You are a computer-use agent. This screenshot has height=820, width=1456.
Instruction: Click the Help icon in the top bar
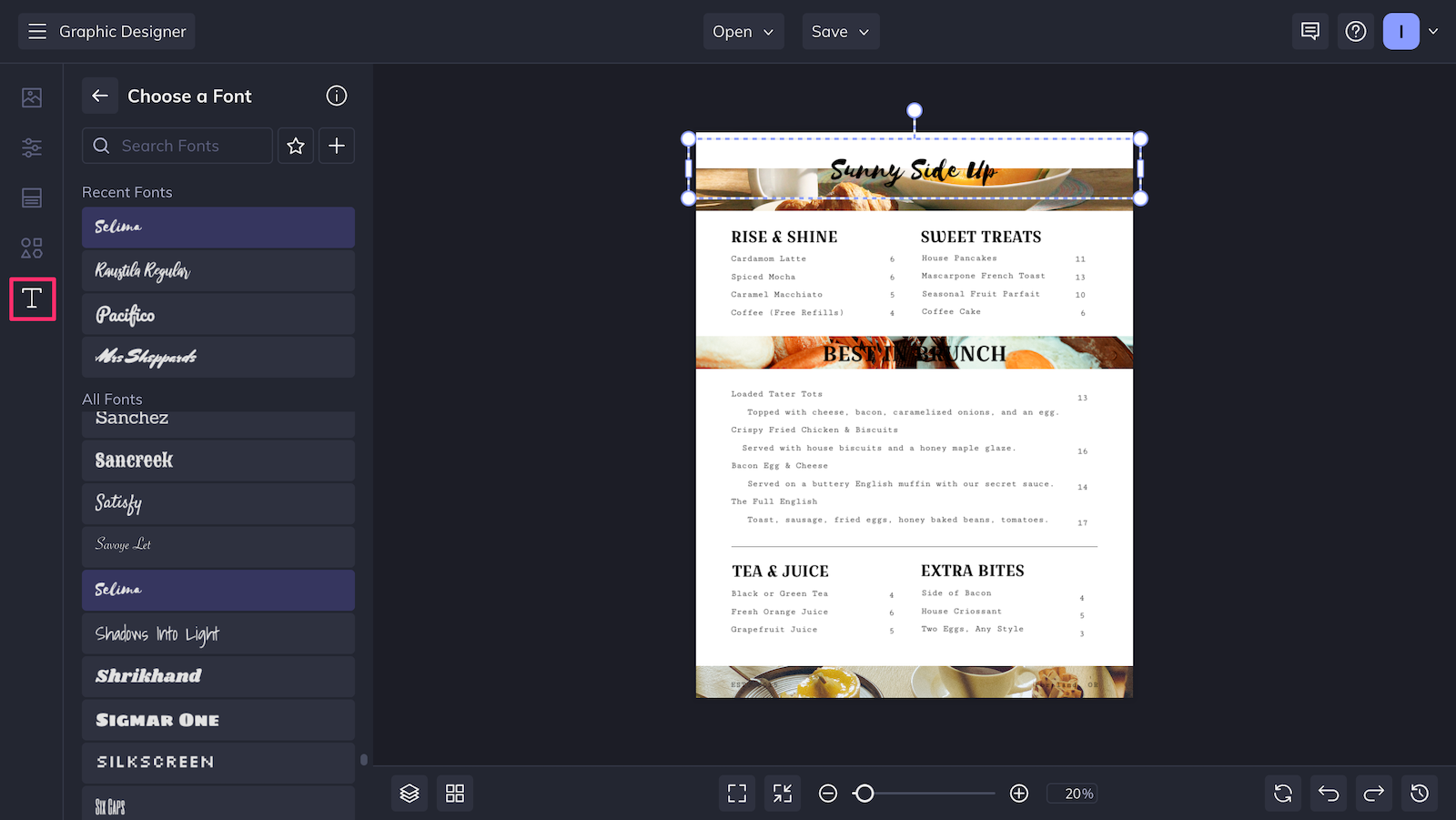click(1356, 31)
